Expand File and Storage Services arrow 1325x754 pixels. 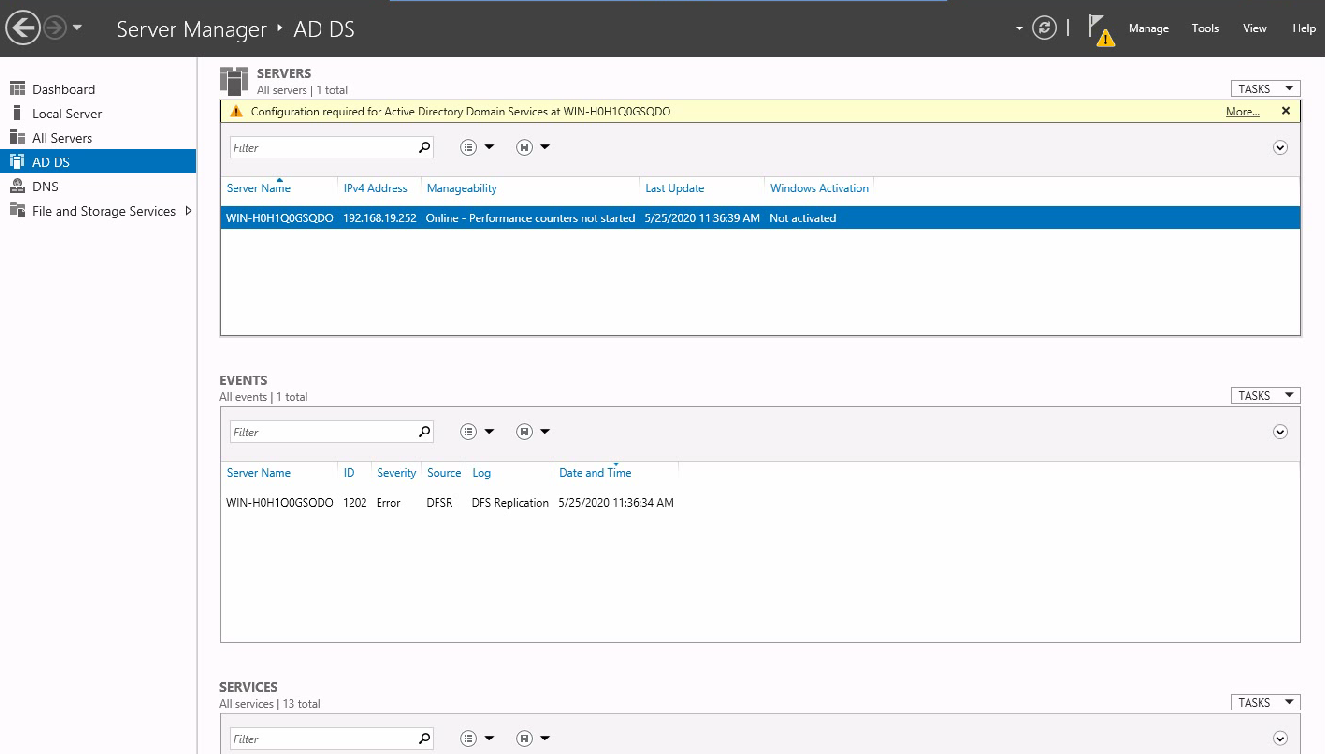pyautogui.click(x=189, y=211)
